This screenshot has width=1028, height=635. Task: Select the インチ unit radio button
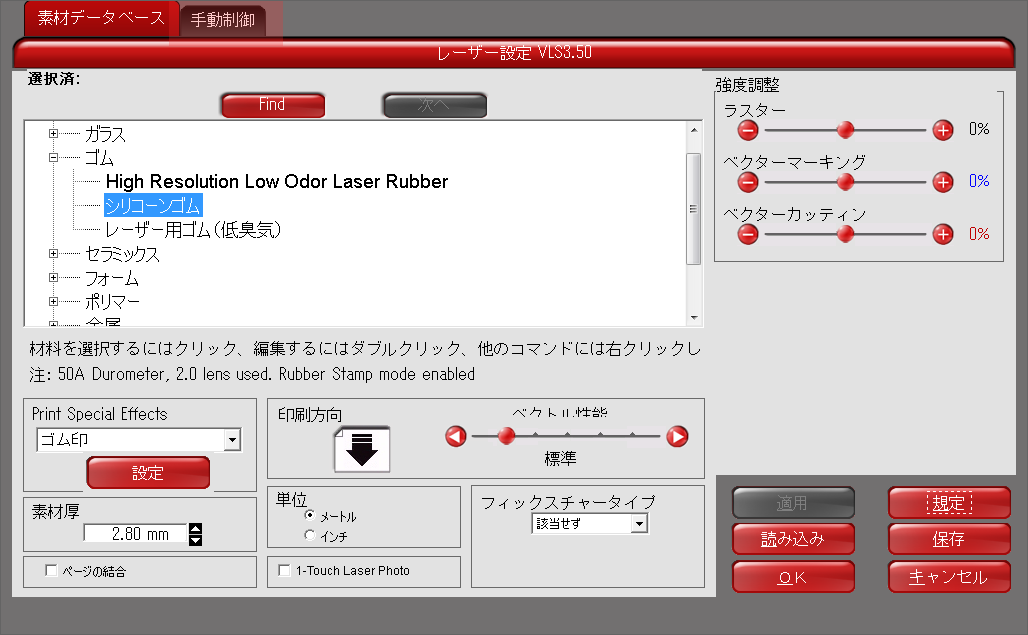310,535
